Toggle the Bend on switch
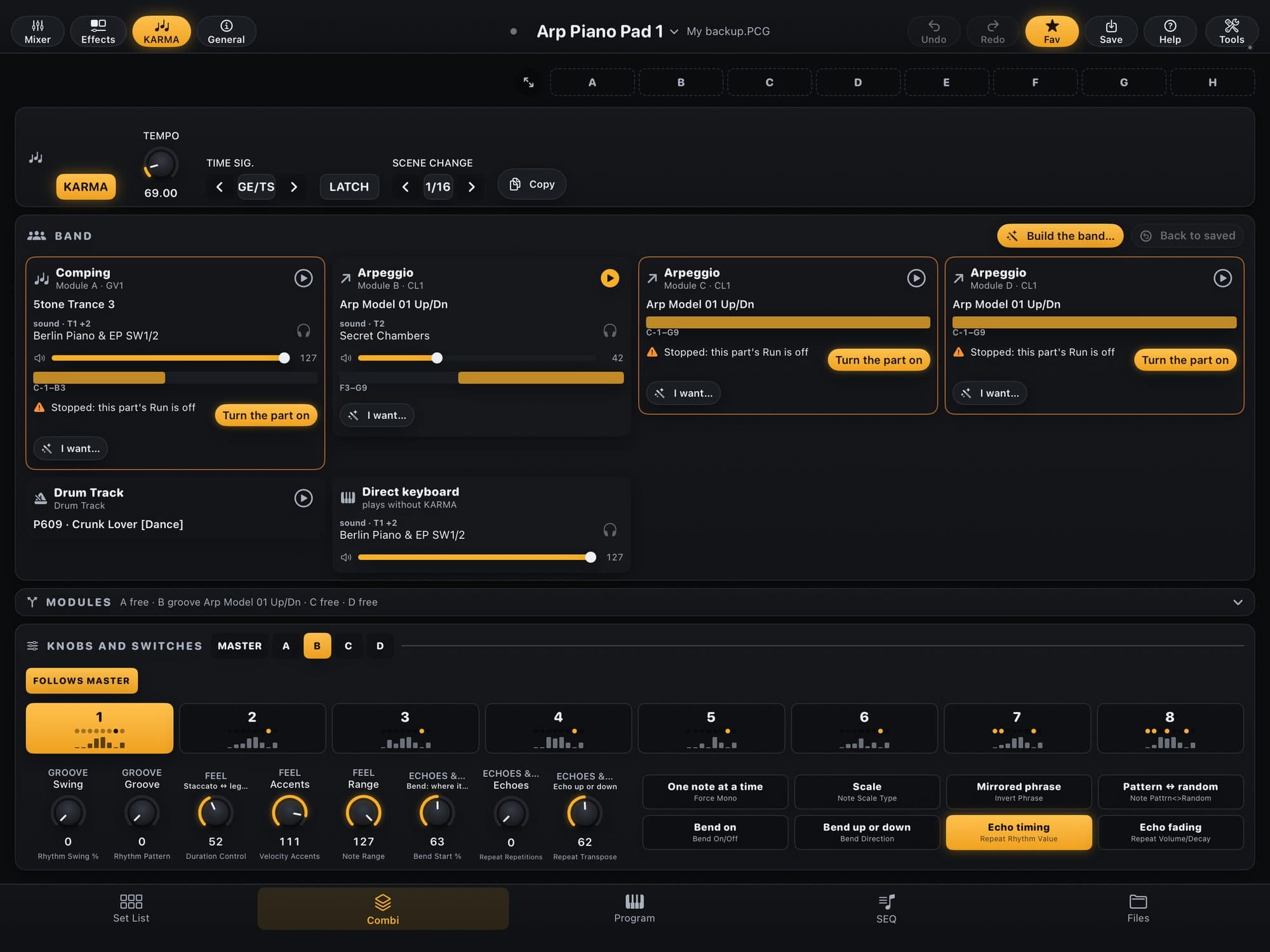Viewport: 1270px width, 952px height. coord(715,832)
